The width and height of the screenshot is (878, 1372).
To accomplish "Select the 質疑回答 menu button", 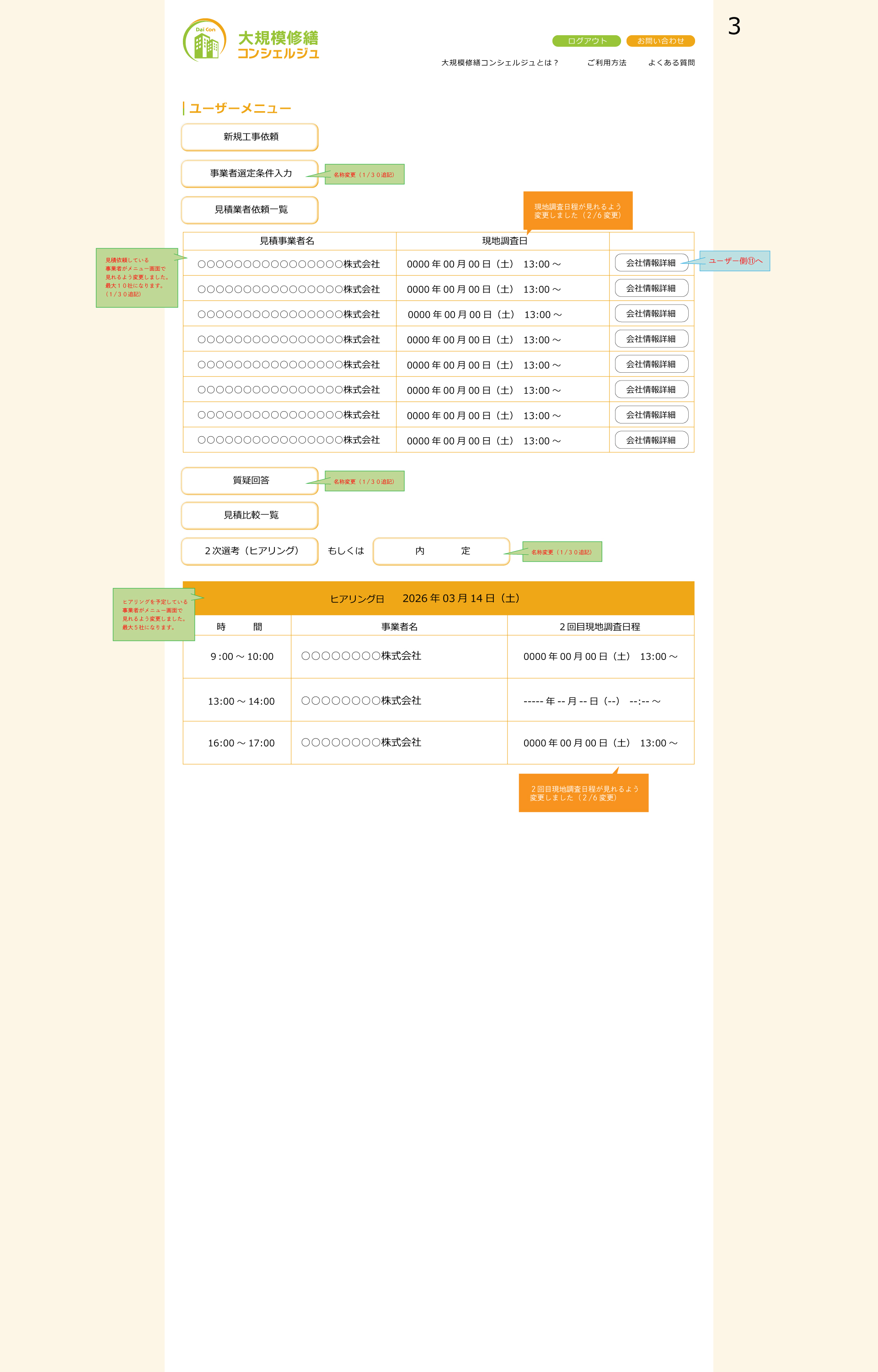I will click(x=250, y=481).
